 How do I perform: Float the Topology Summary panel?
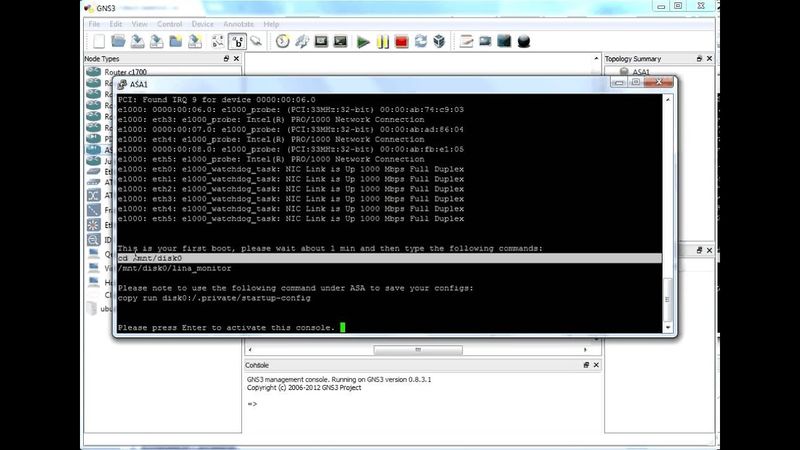click(699, 59)
